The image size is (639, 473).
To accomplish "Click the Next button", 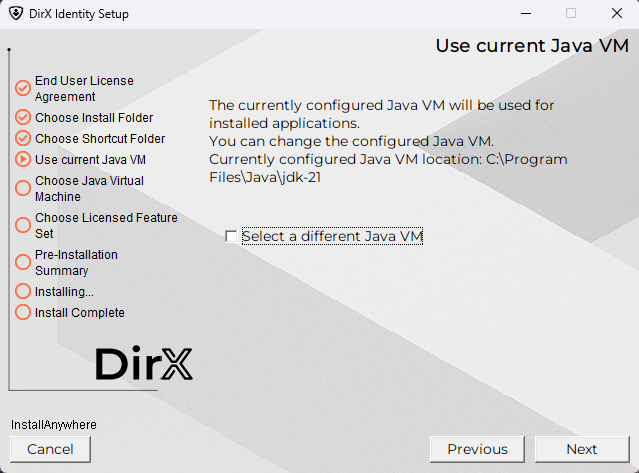I will click(582, 449).
